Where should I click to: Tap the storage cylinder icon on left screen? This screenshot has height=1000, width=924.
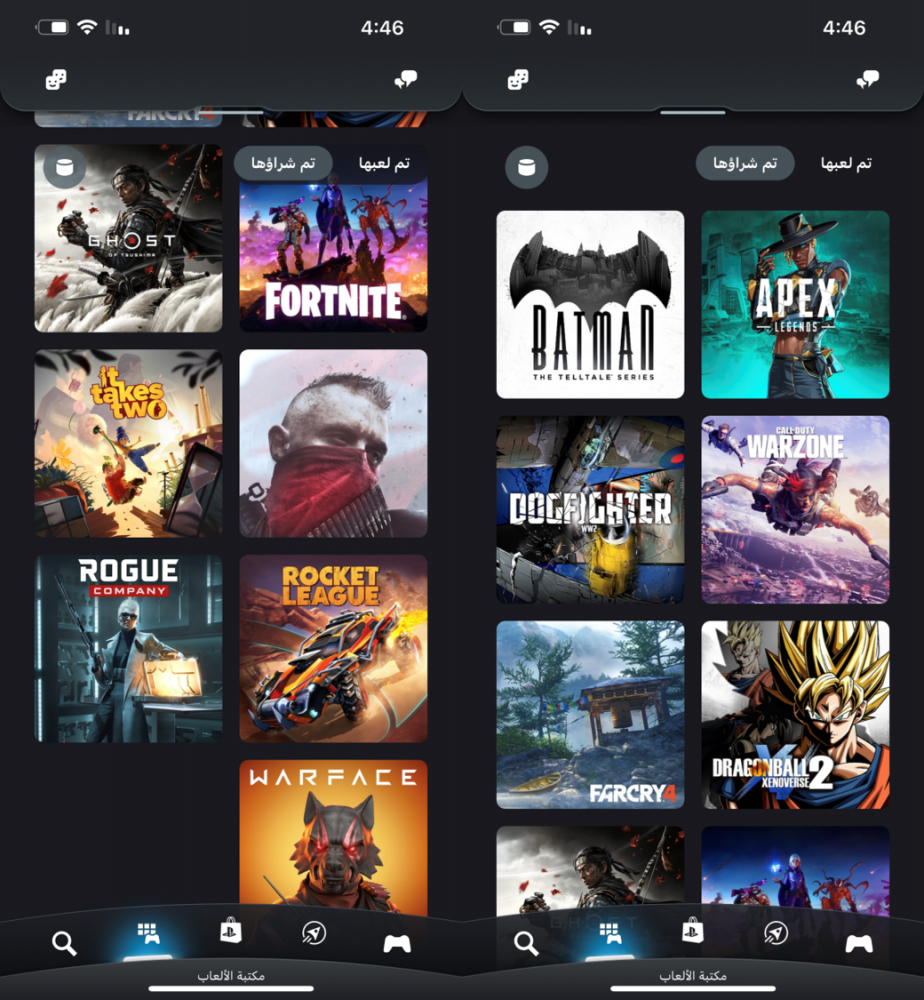pos(64,167)
